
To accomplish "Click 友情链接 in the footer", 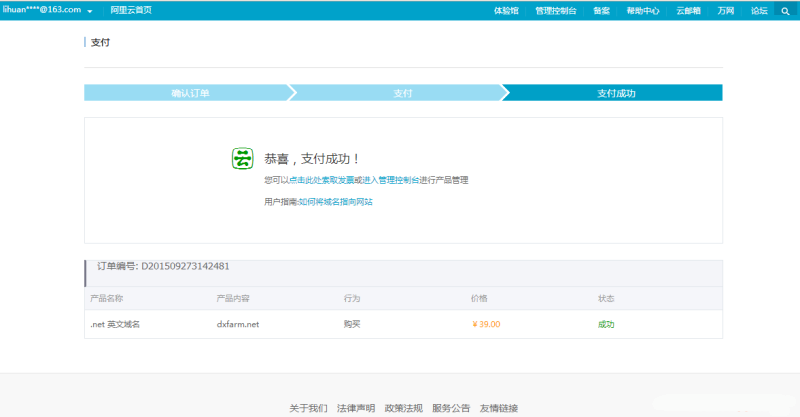I will pos(498,408).
